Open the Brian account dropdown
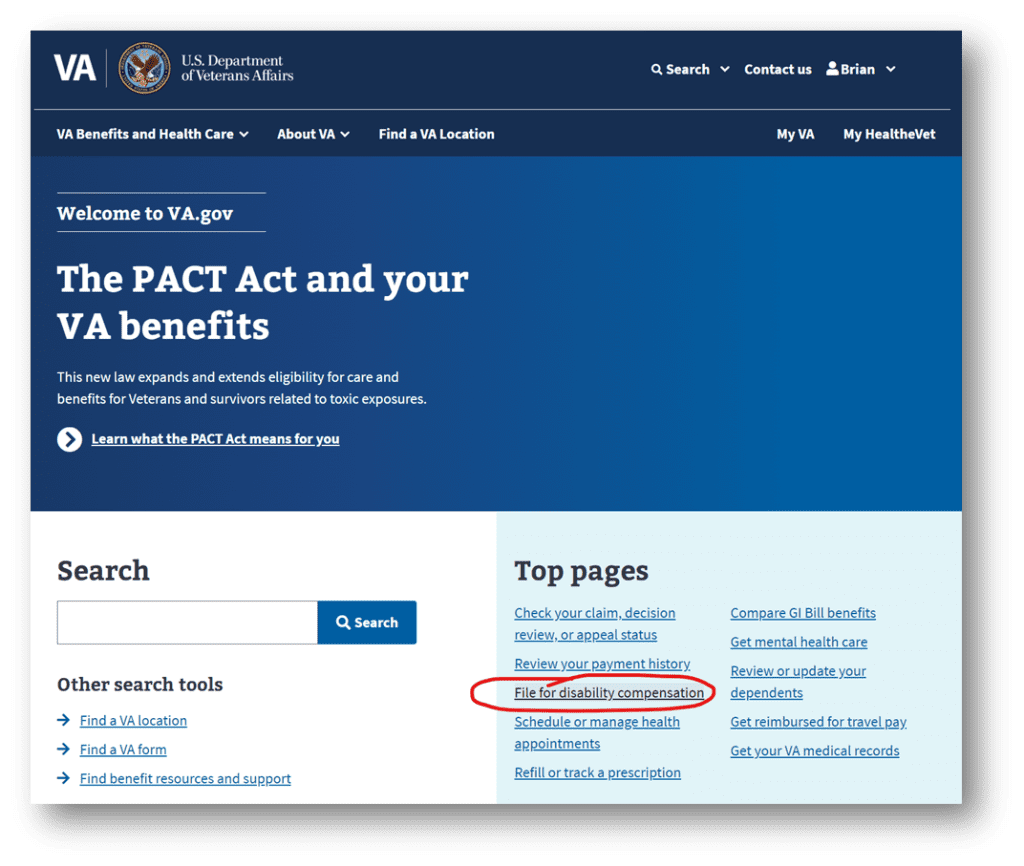This screenshot has height=866, width=1024. [x=861, y=69]
